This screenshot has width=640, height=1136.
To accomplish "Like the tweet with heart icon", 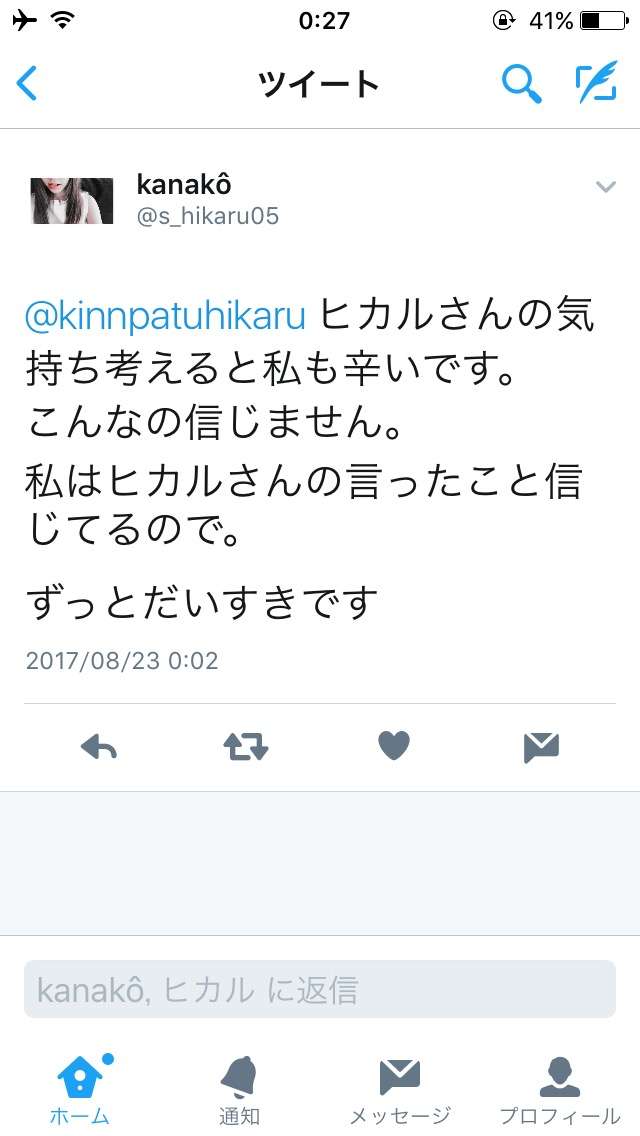I will [x=394, y=746].
